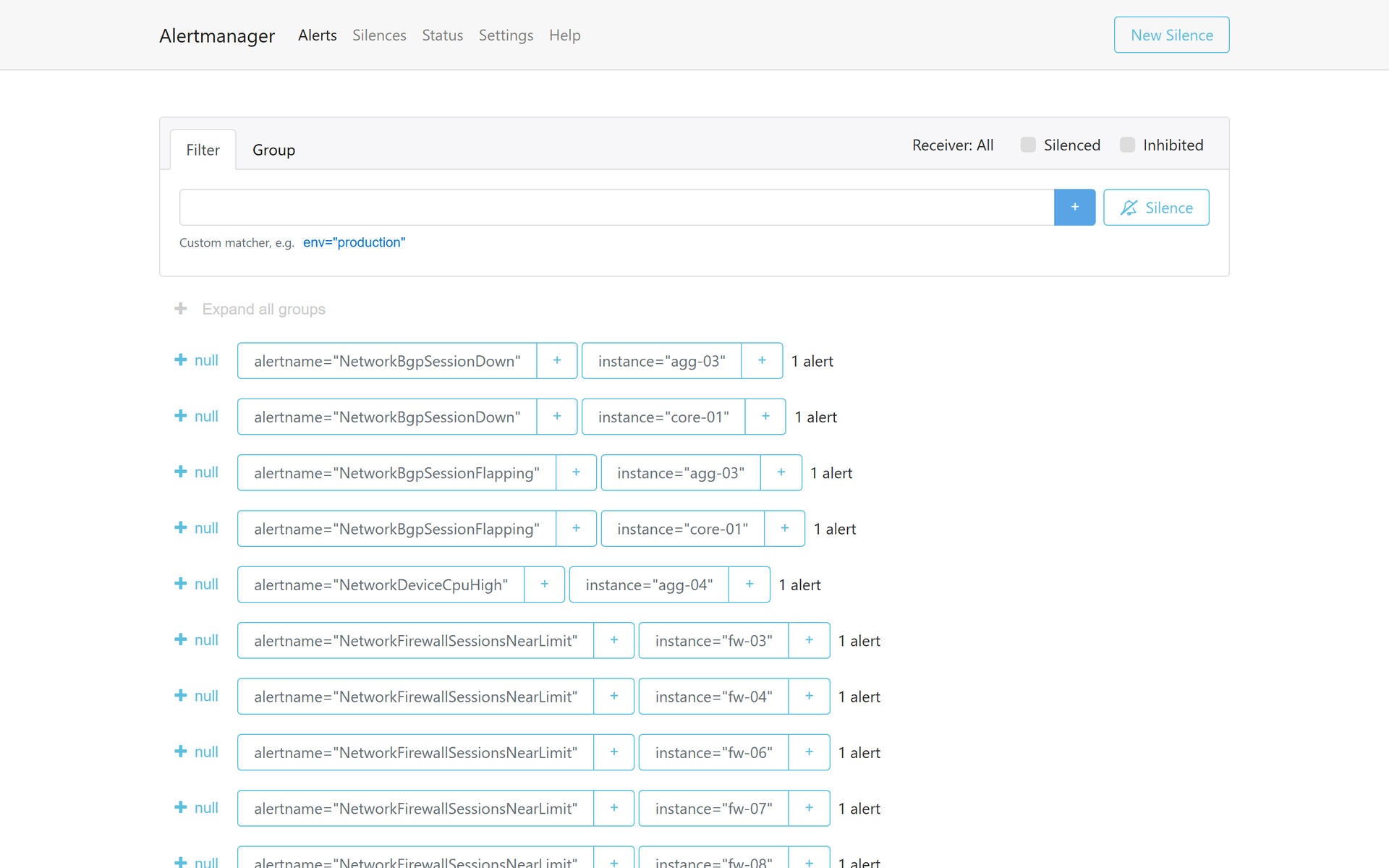
Task: Select the Filter tab
Action: point(203,150)
